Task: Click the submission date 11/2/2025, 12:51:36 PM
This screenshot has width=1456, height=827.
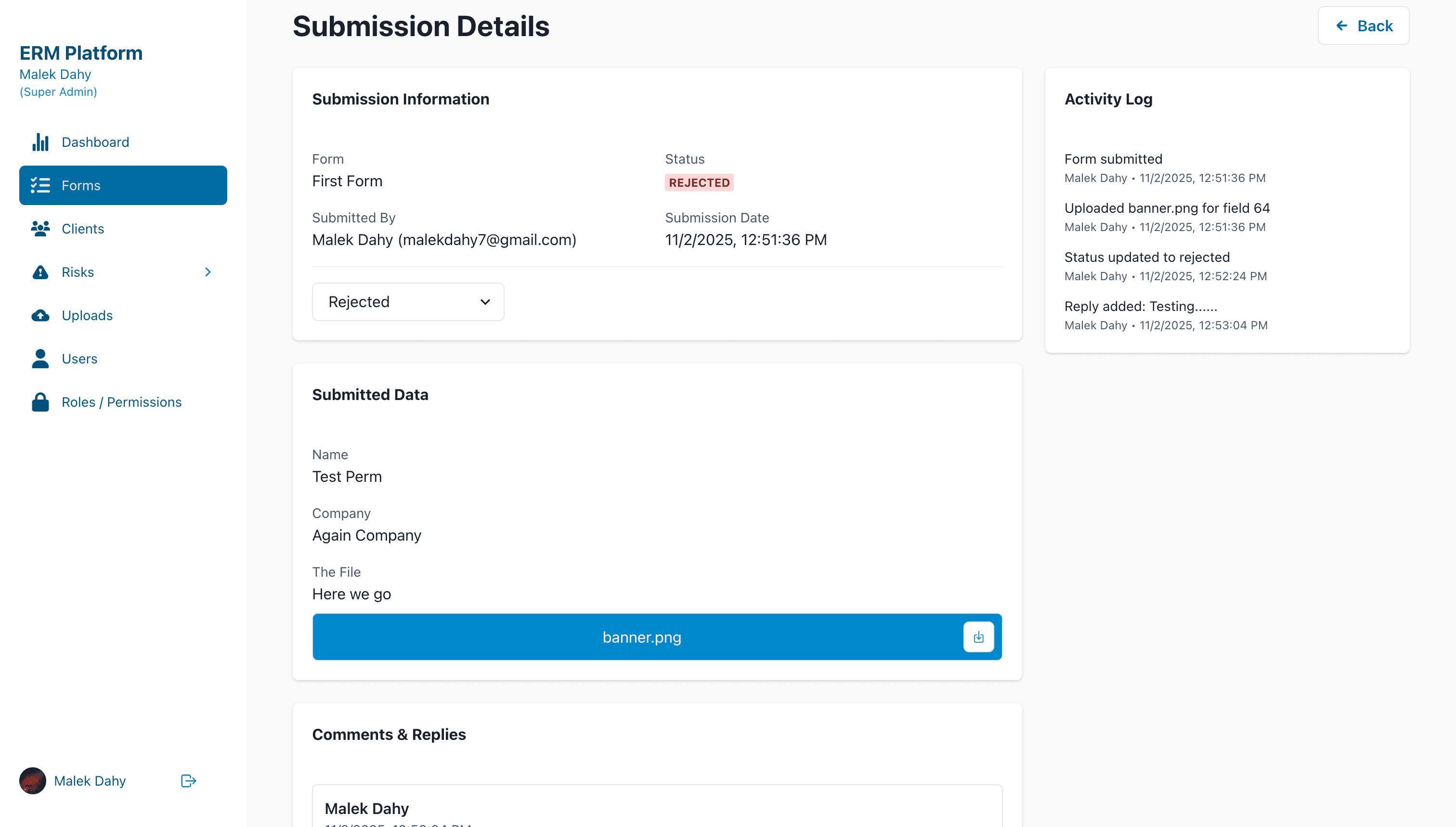Action: tap(746, 240)
